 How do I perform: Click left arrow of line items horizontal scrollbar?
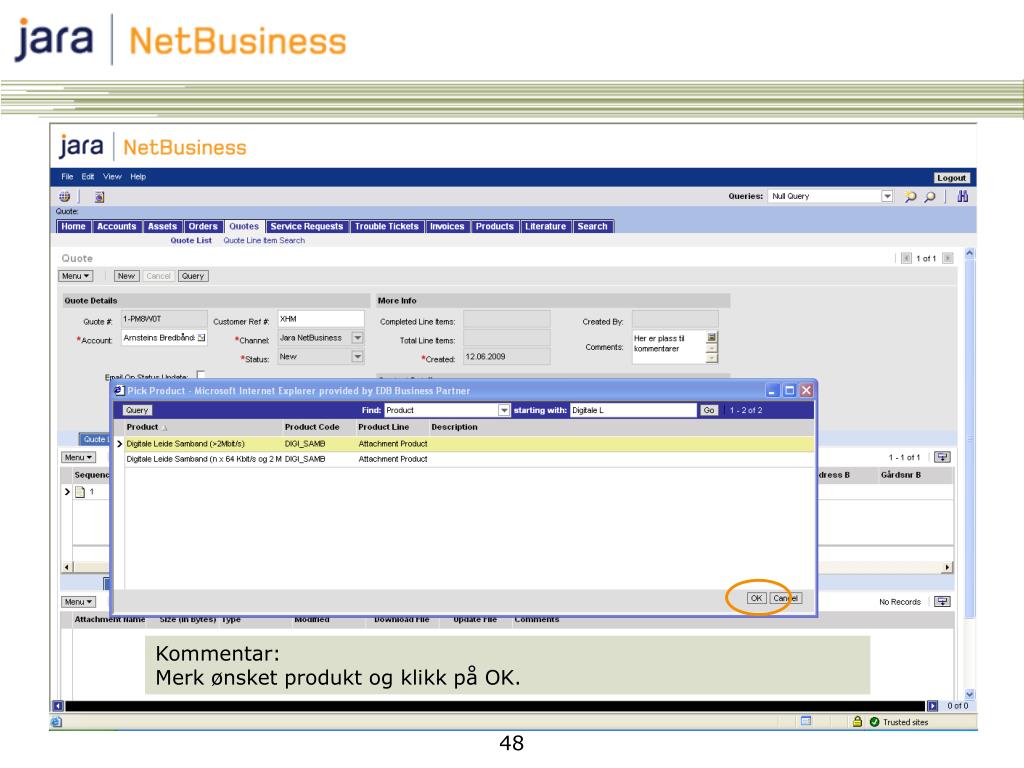click(x=67, y=567)
